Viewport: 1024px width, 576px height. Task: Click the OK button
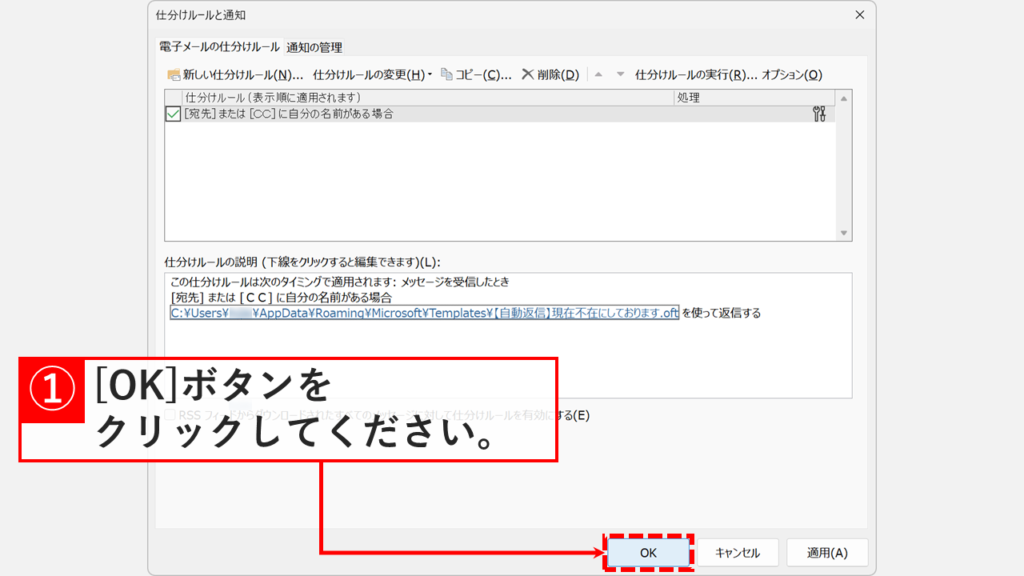[648, 552]
